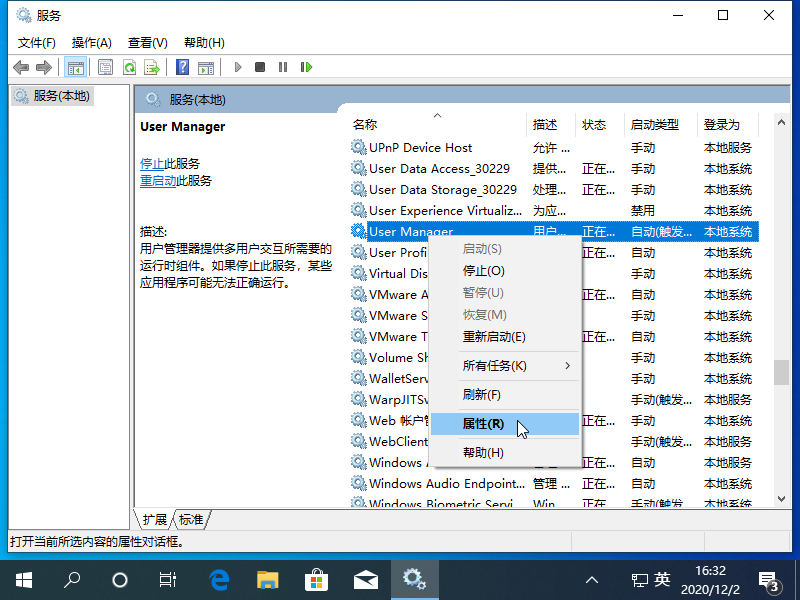This screenshot has height=600, width=800.
Task: Refresh the services list with the refresh icon
Action: tap(130, 67)
